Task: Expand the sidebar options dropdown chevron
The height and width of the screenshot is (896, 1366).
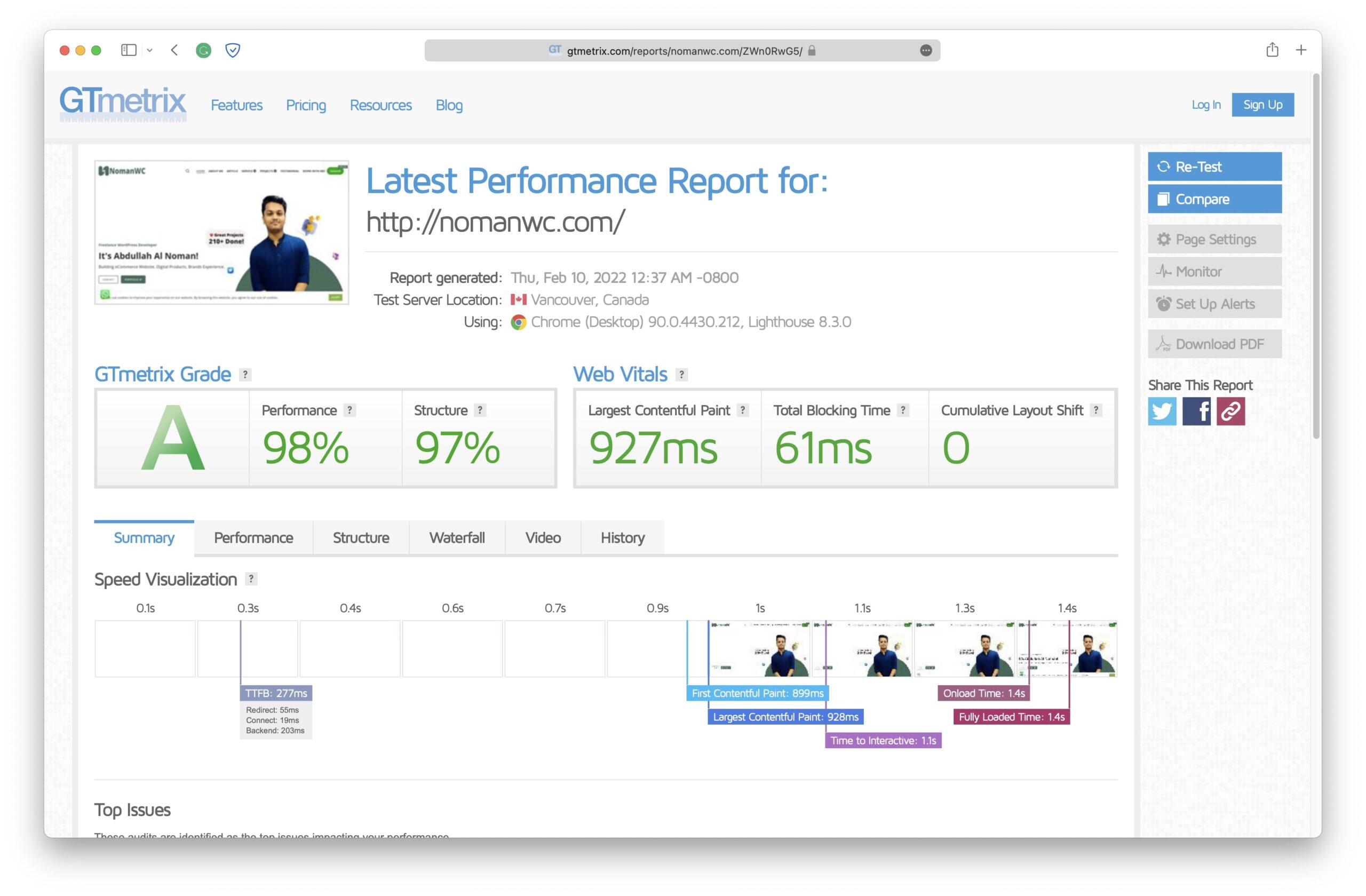Action: (x=150, y=51)
